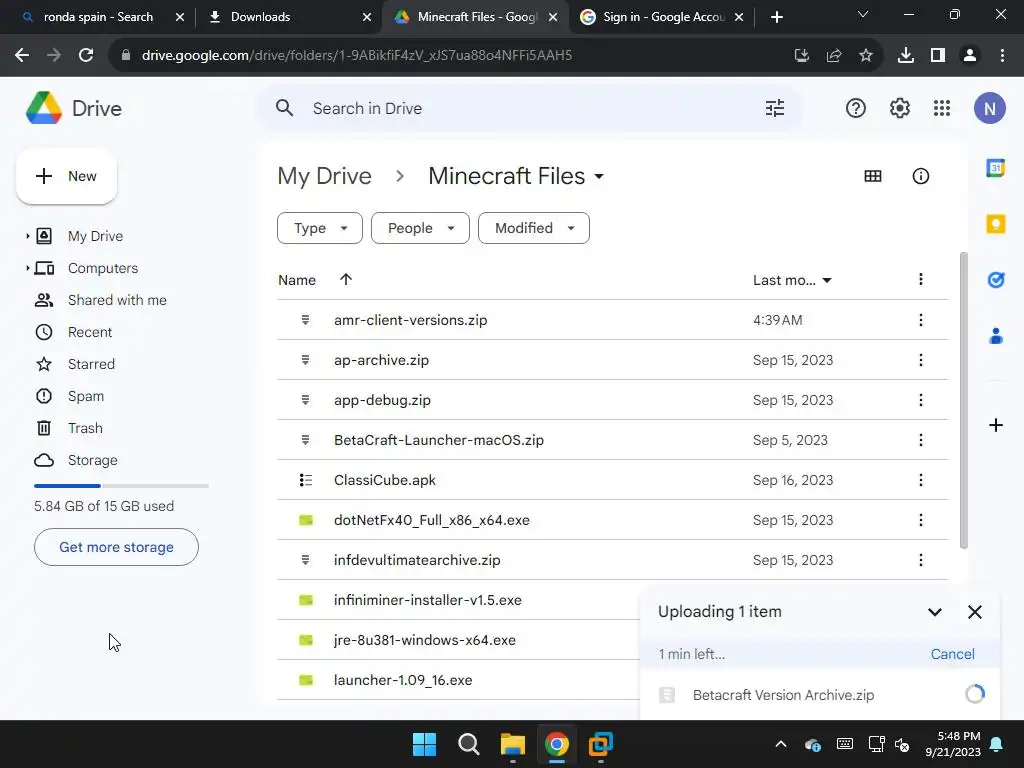This screenshot has height=768, width=1024.
Task: Share this page from address bar
Action: click(x=833, y=56)
